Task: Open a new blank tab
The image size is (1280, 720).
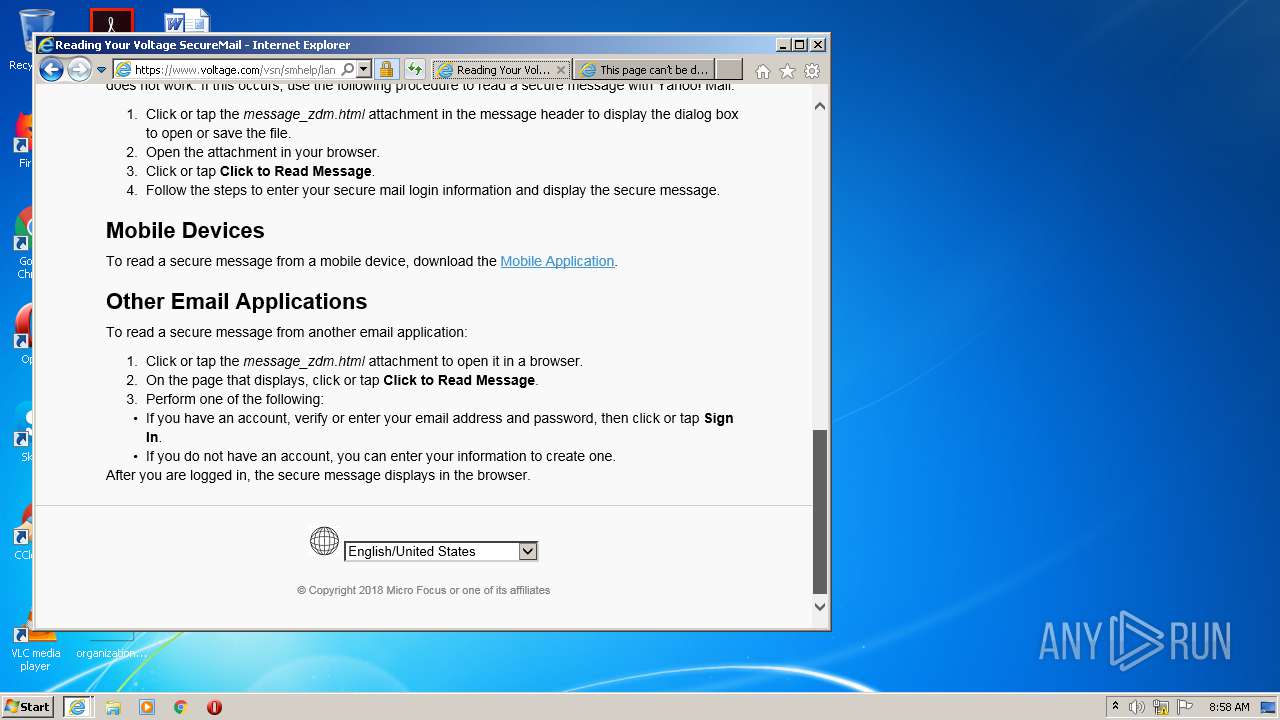Action: tap(729, 69)
